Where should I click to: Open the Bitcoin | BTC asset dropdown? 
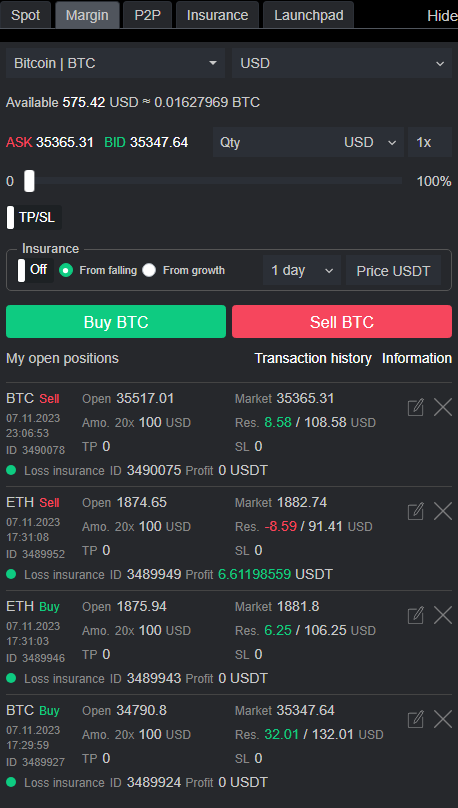pos(115,63)
